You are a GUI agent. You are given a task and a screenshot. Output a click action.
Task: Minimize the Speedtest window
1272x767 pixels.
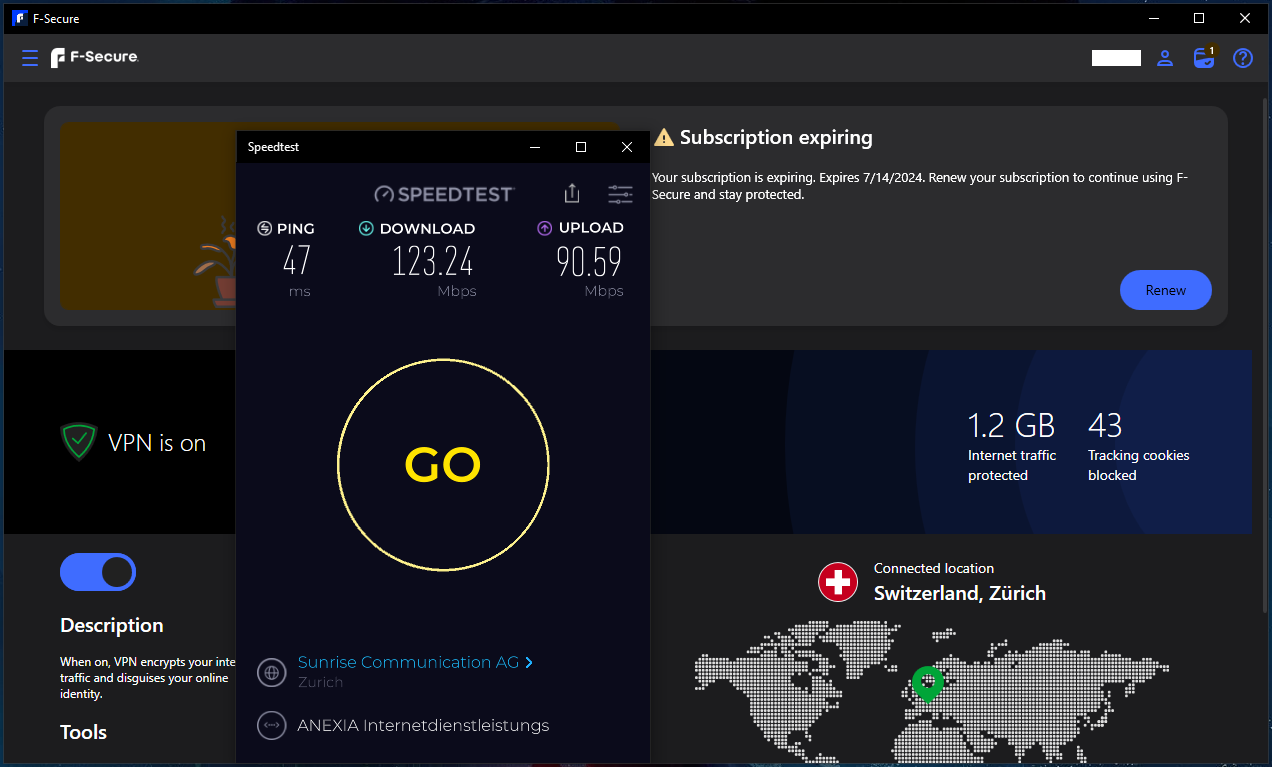click(x=536, y=147)
